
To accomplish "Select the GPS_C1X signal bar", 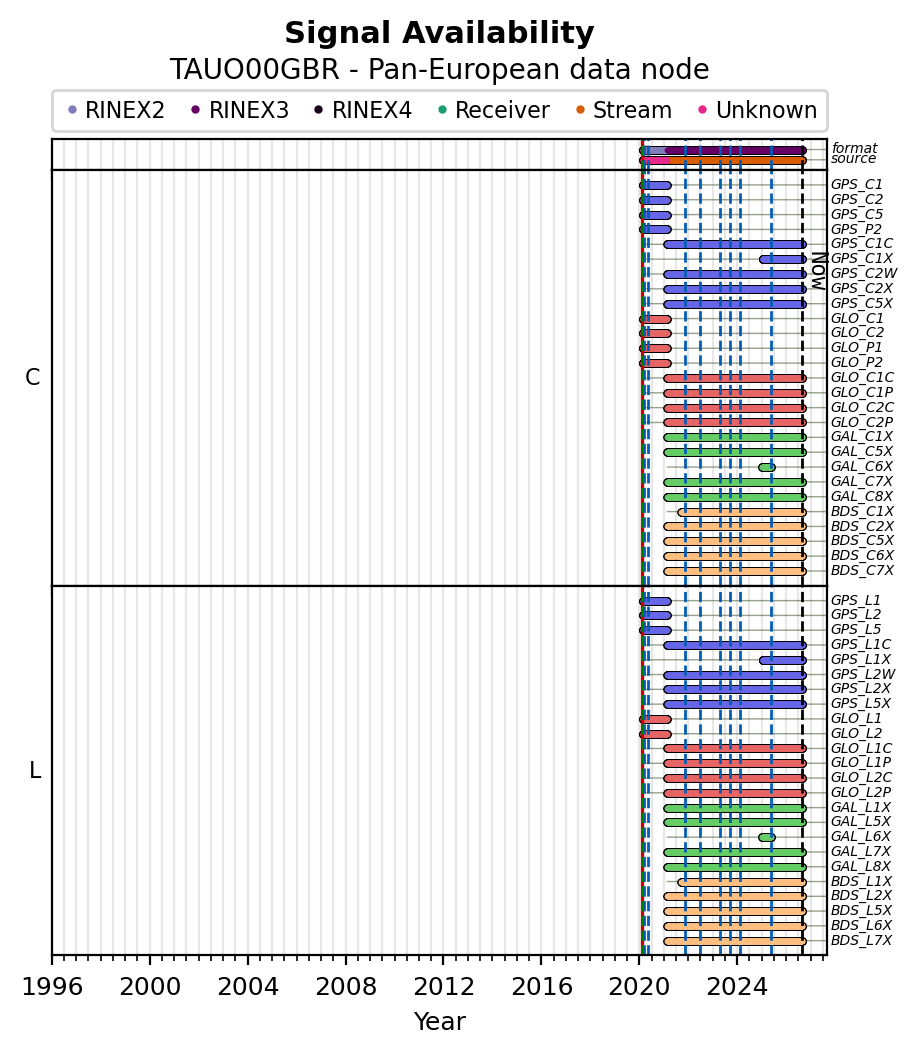I will point(782,259).
